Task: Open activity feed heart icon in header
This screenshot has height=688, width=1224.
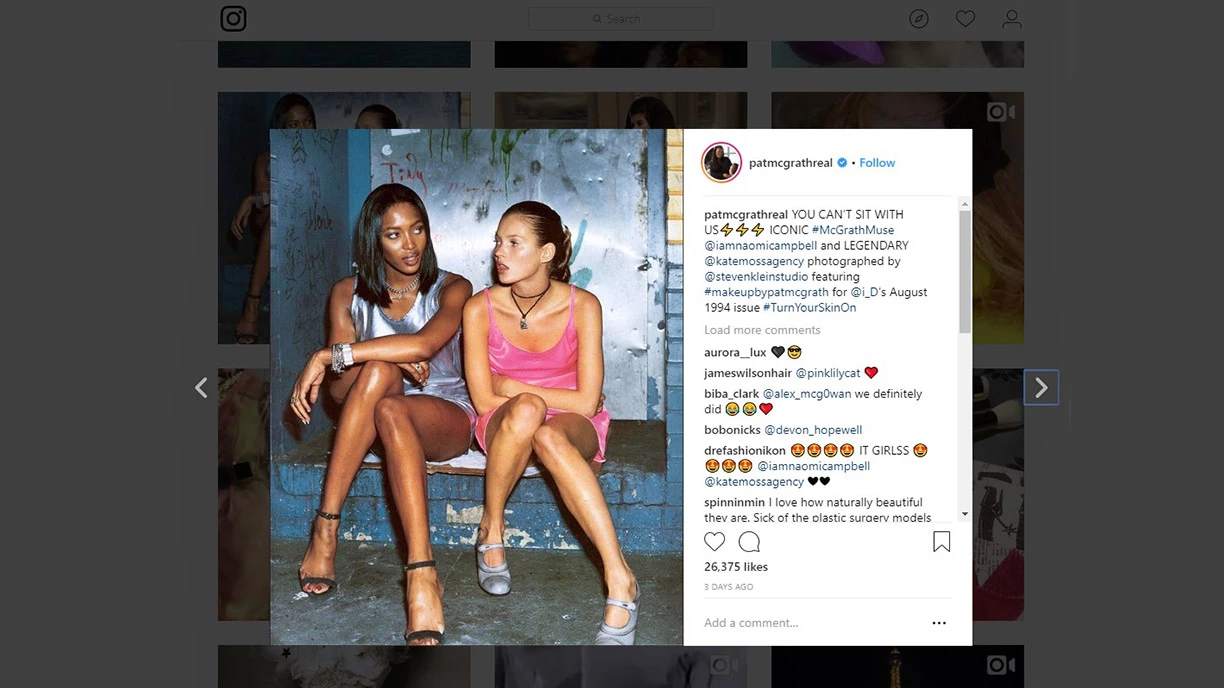Action: (965, 19)
